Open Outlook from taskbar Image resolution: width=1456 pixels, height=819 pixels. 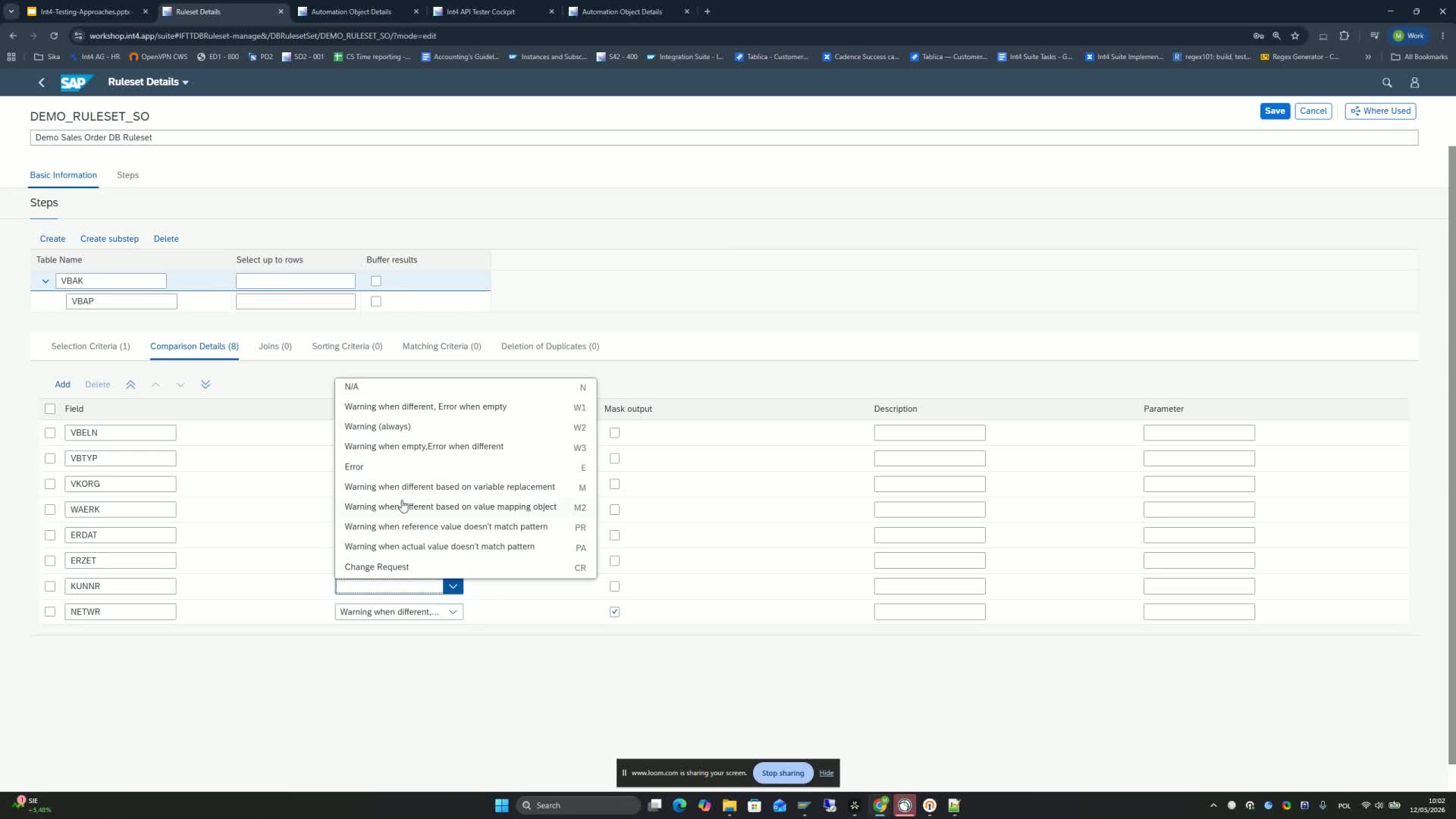pos(780,805)
